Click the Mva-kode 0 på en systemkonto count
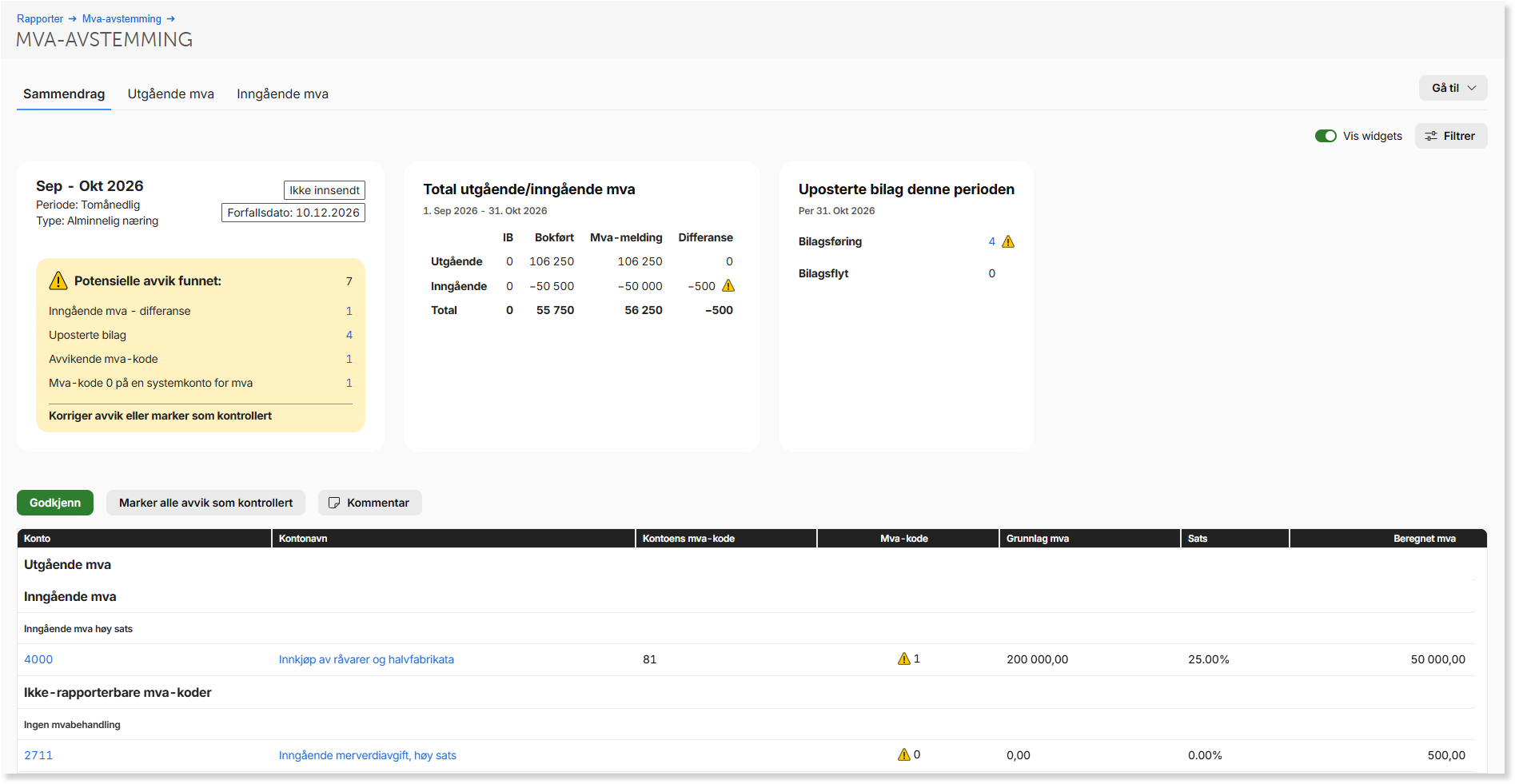Viewport: 1515px width, 784px height. click(x=349, y=383)
